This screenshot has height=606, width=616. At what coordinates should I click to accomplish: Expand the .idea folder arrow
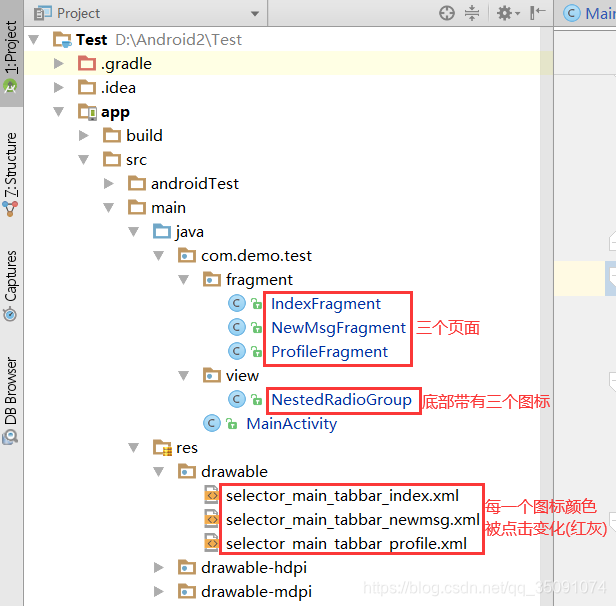pyautogui.click(x=59, y=88)
